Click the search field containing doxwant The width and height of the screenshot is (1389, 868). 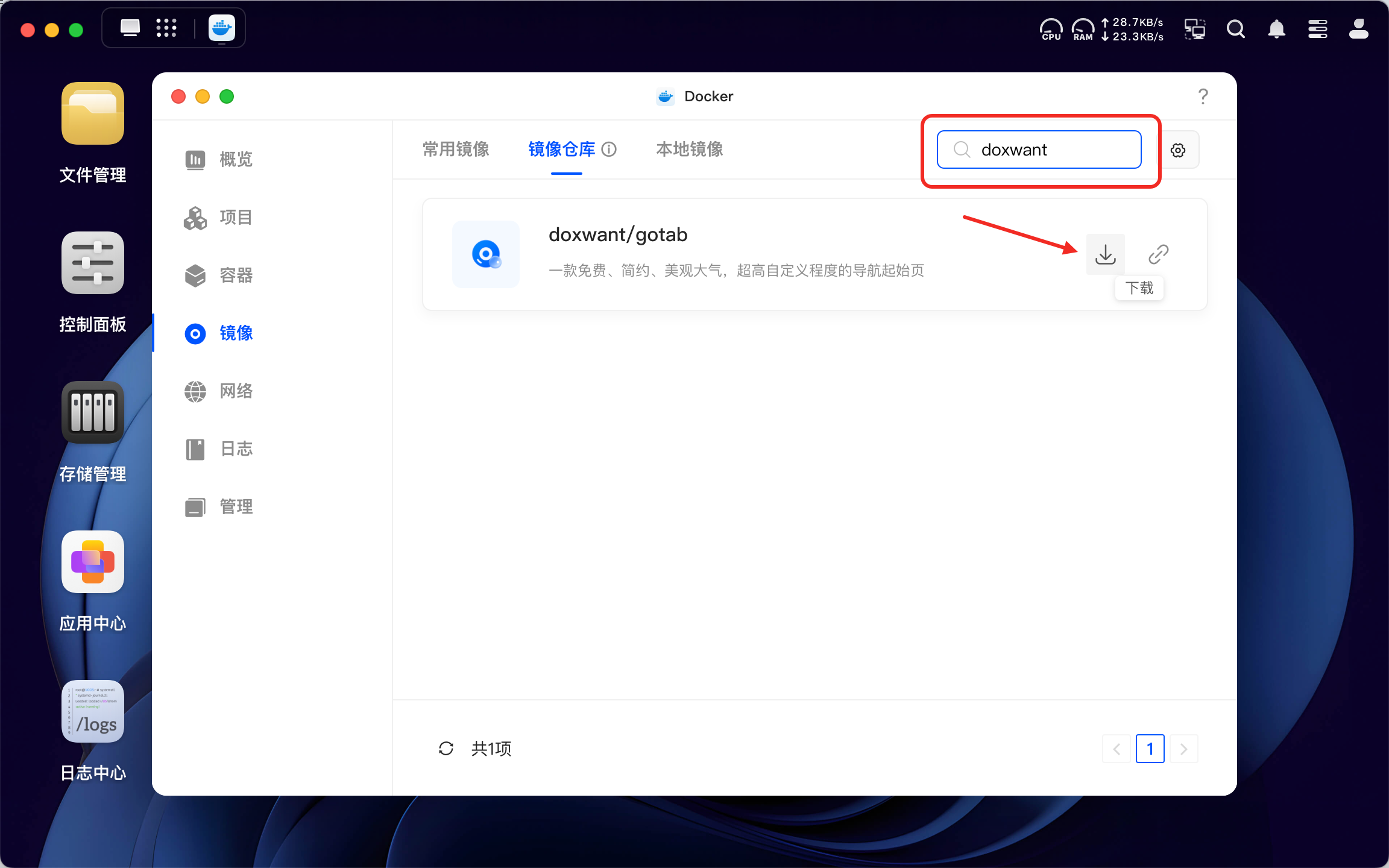coord(1039,149)
